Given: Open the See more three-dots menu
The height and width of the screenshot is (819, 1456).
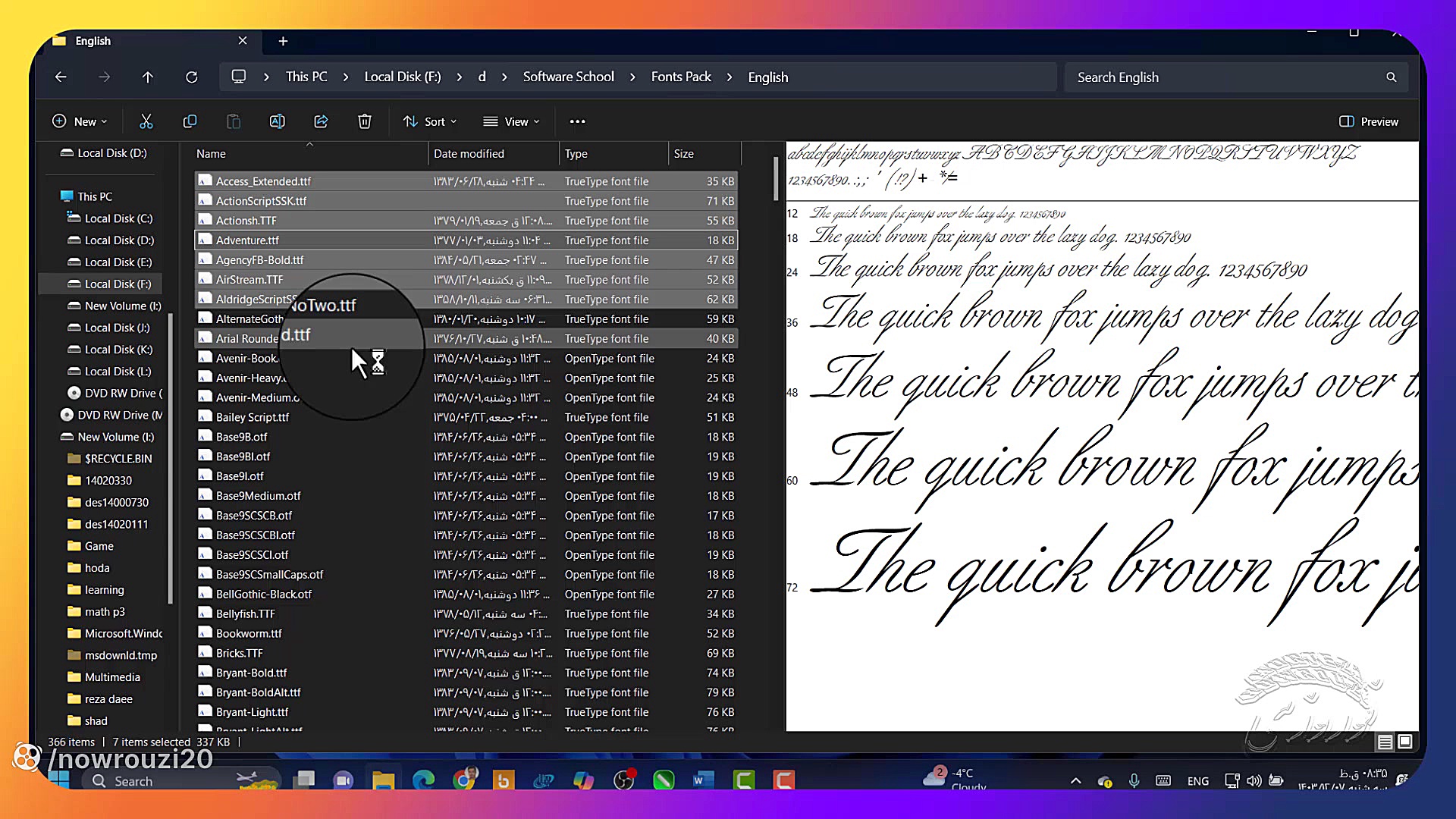Looking at the screenshot, I should [577, 121].
